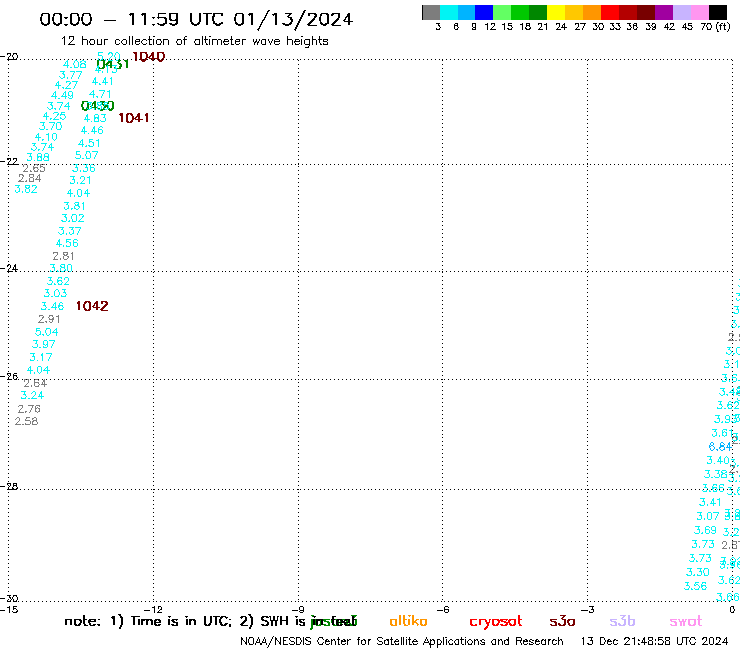This screenshot has width=740, height=650.
Task: Click the s3a pass time label 1042
Action: coord(92,306)
